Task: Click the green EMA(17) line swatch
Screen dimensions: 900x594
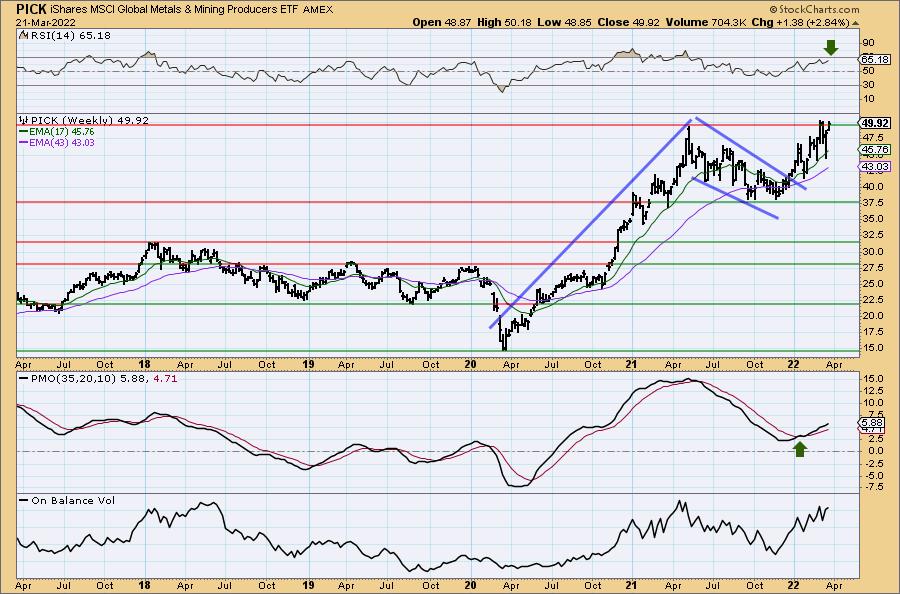Action: click(24, 131)
